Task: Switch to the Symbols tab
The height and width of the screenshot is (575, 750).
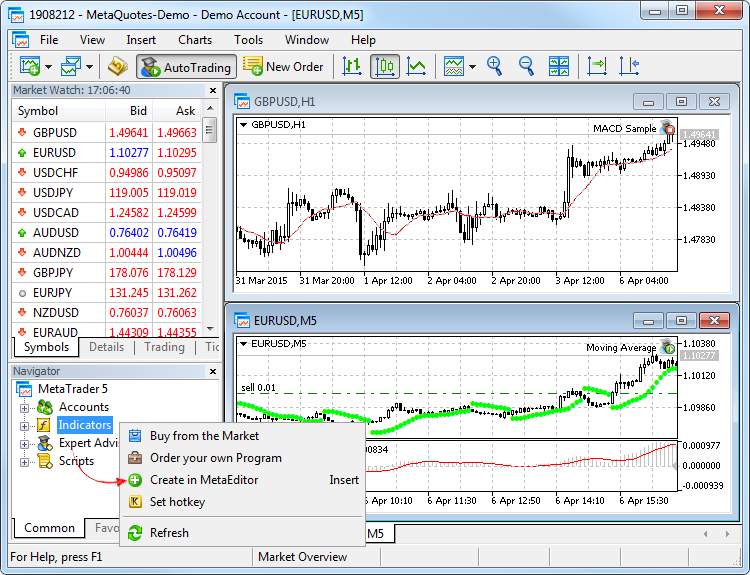Action: tap(46, 347)
